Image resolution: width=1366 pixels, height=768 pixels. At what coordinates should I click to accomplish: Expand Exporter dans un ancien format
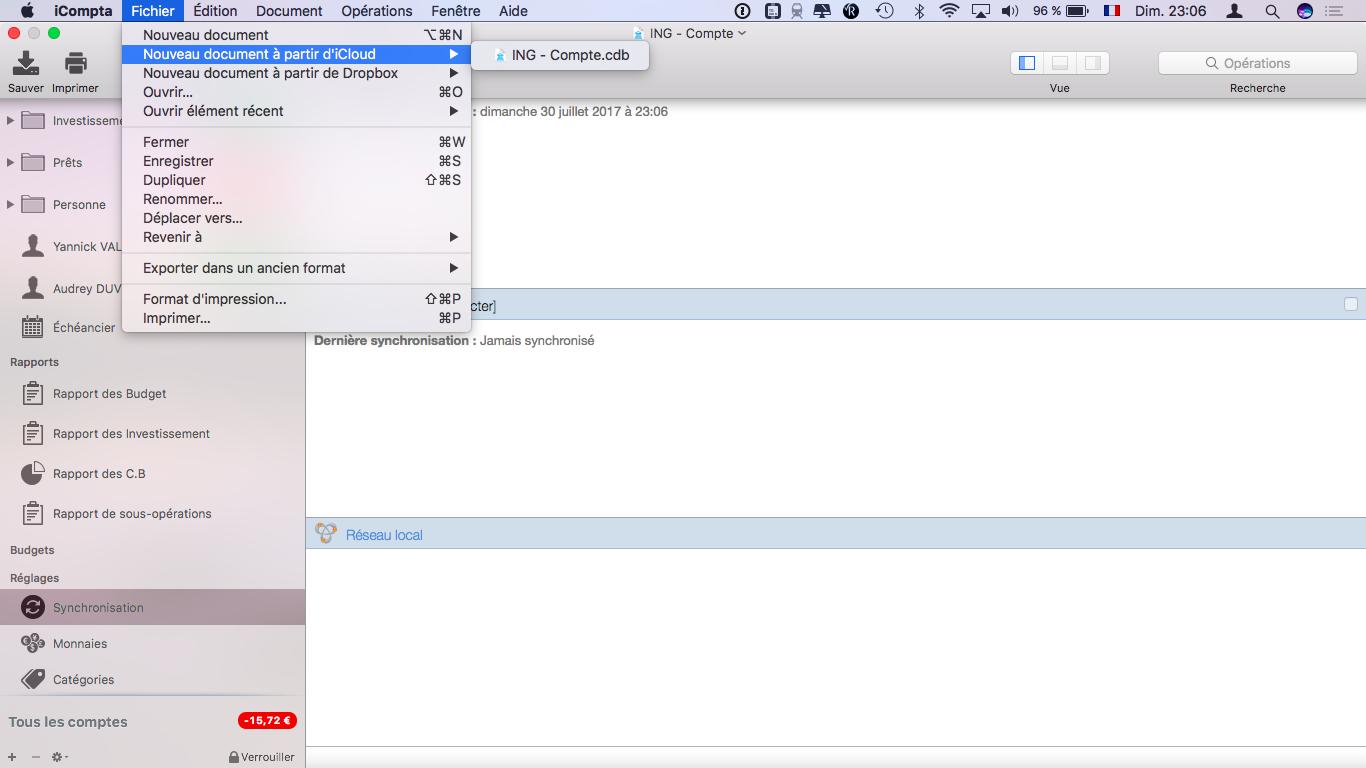point(296,268)
